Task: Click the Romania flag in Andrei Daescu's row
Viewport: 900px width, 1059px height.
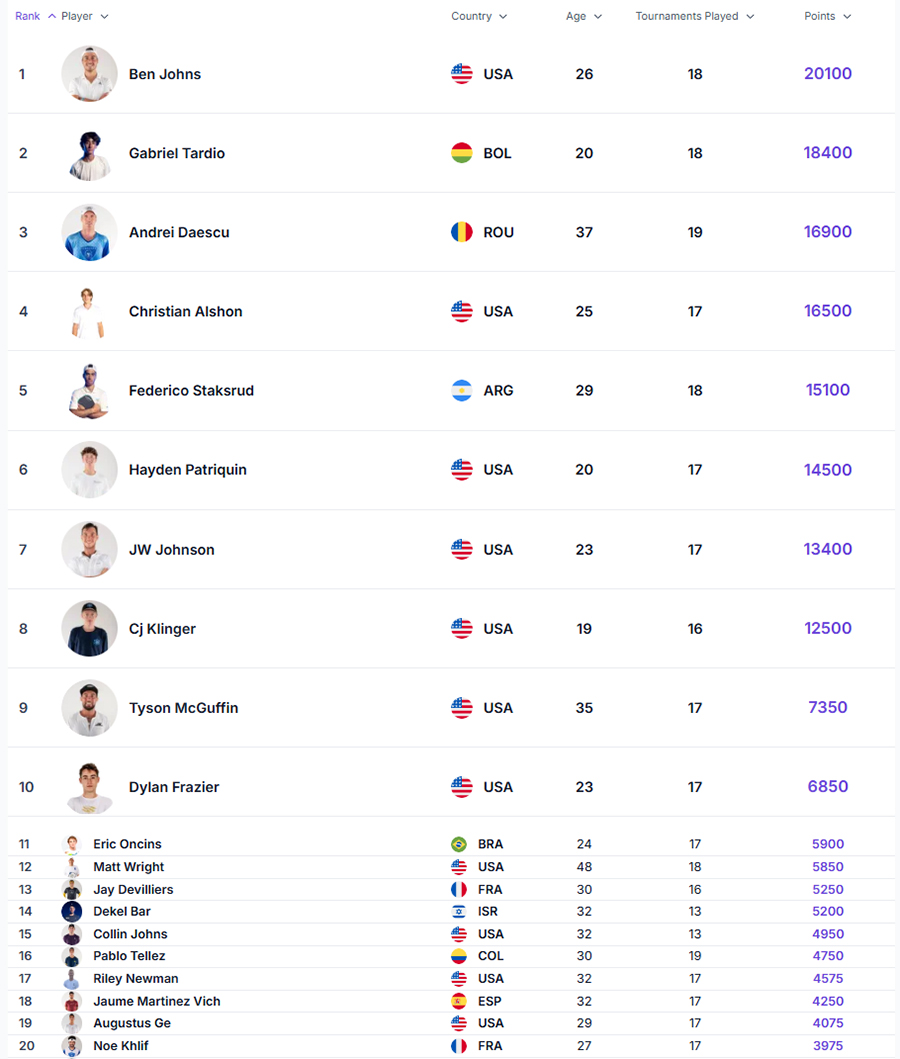Action: (x=461, y=232)
